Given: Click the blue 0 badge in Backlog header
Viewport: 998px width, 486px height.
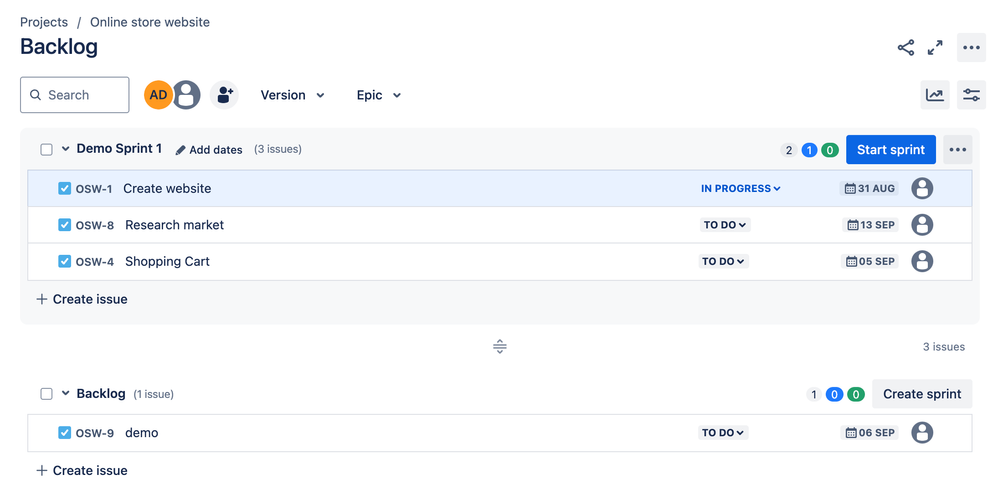Looking at the screenshot, I should [834, 394].
